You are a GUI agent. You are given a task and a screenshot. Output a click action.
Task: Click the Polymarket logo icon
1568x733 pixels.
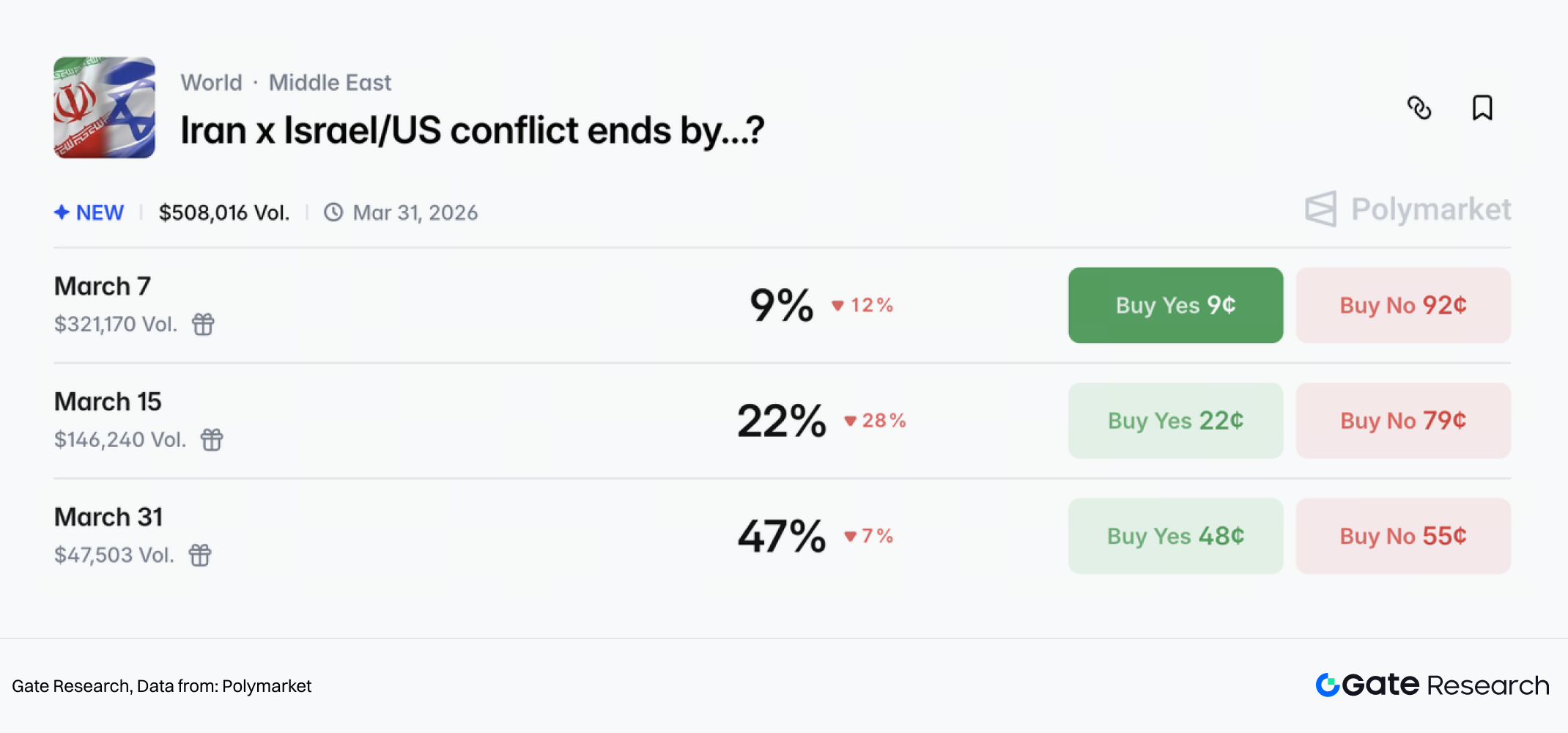[1320, 210]
